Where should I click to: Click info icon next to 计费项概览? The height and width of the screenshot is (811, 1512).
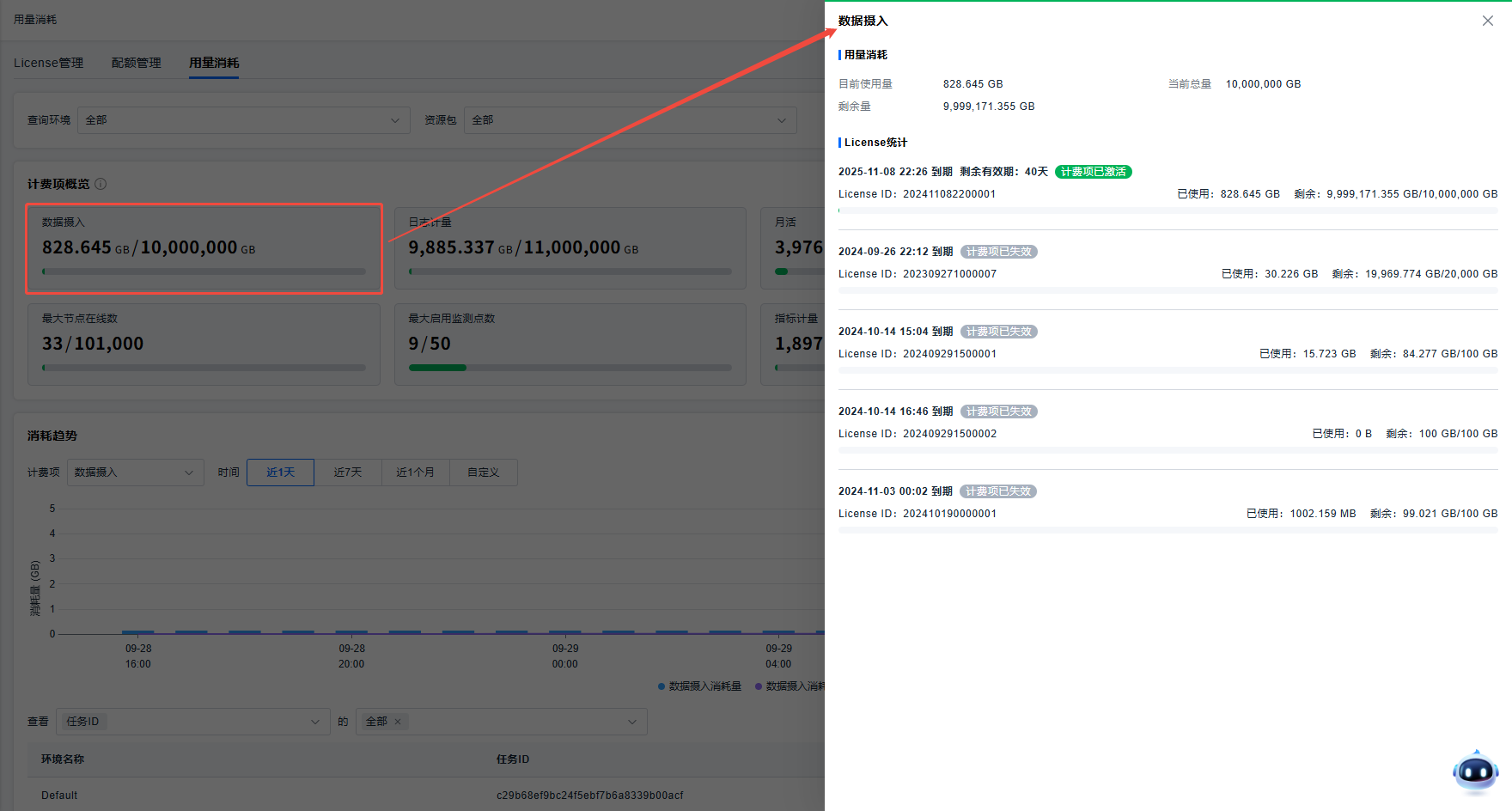[101, 184]
